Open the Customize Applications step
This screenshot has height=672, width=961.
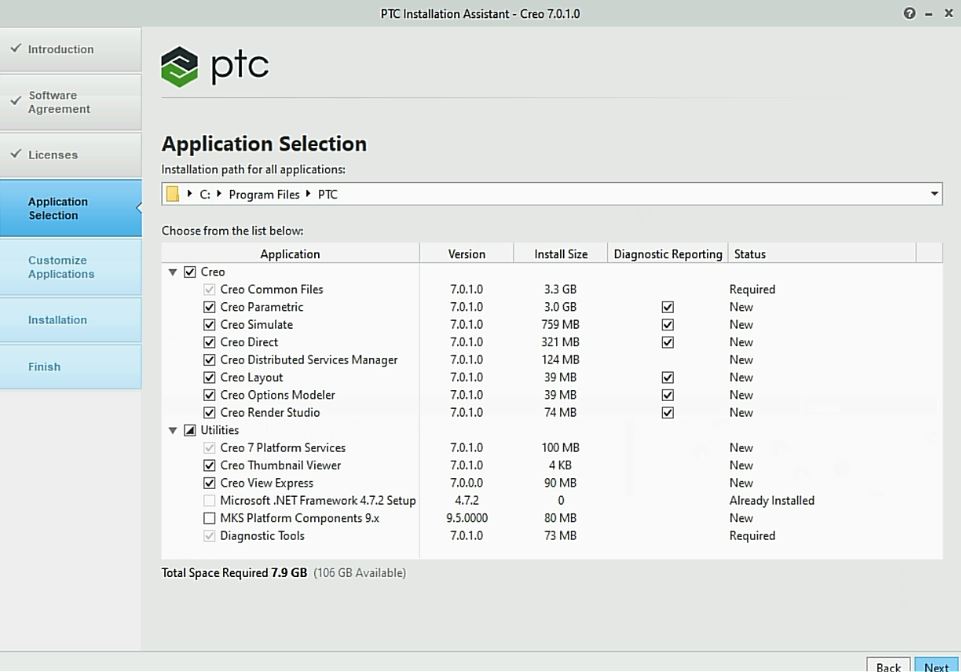[x=70, y=267]
